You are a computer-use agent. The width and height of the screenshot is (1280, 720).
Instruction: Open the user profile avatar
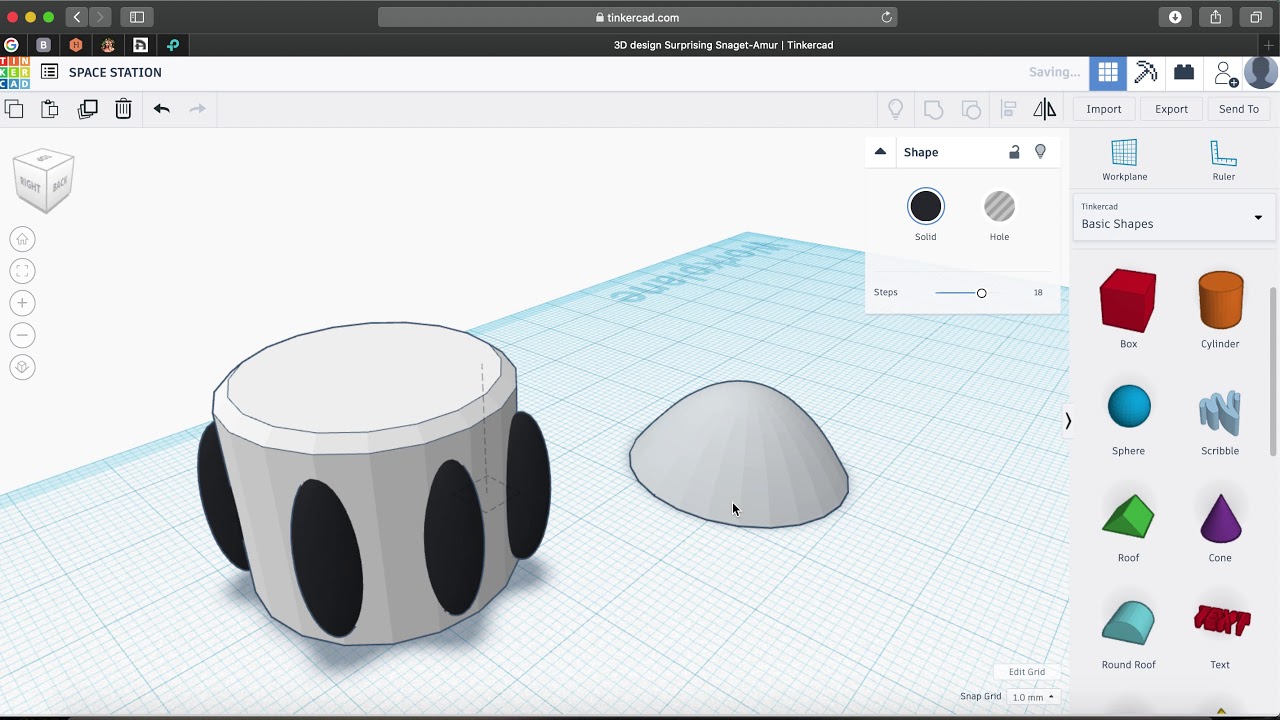(1261, 72)
